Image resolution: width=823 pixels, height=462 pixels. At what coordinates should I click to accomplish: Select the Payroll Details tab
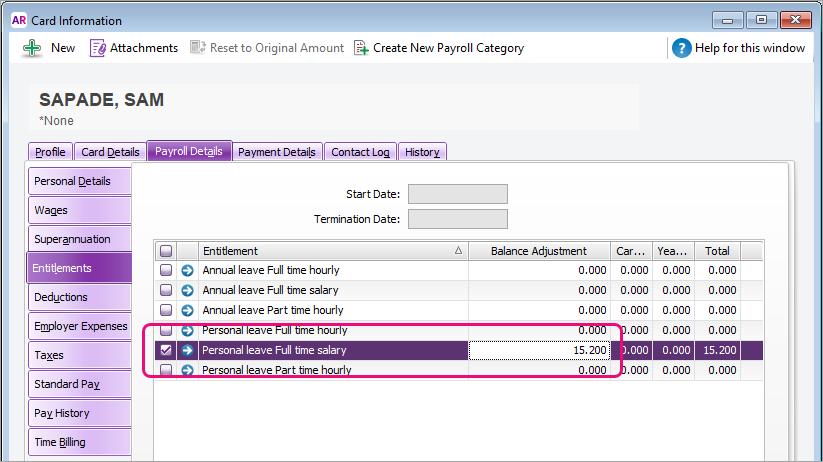(189, 151)
